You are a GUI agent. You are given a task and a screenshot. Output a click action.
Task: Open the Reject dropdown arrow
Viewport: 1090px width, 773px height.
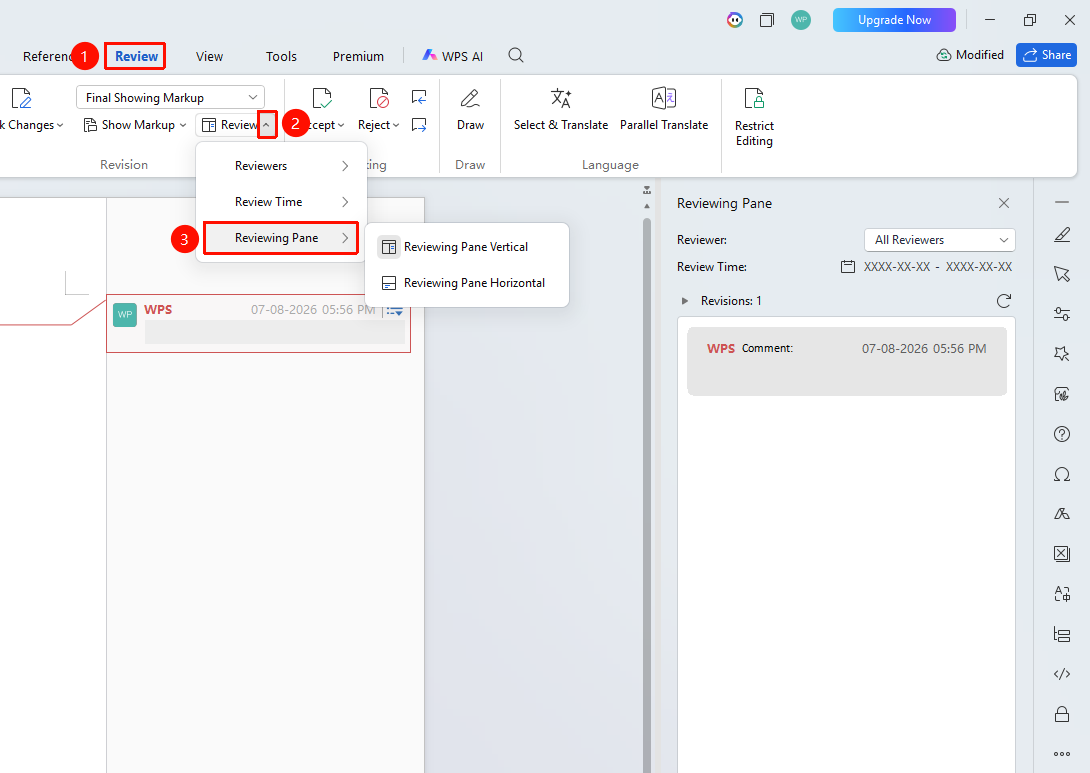[396, 126]
